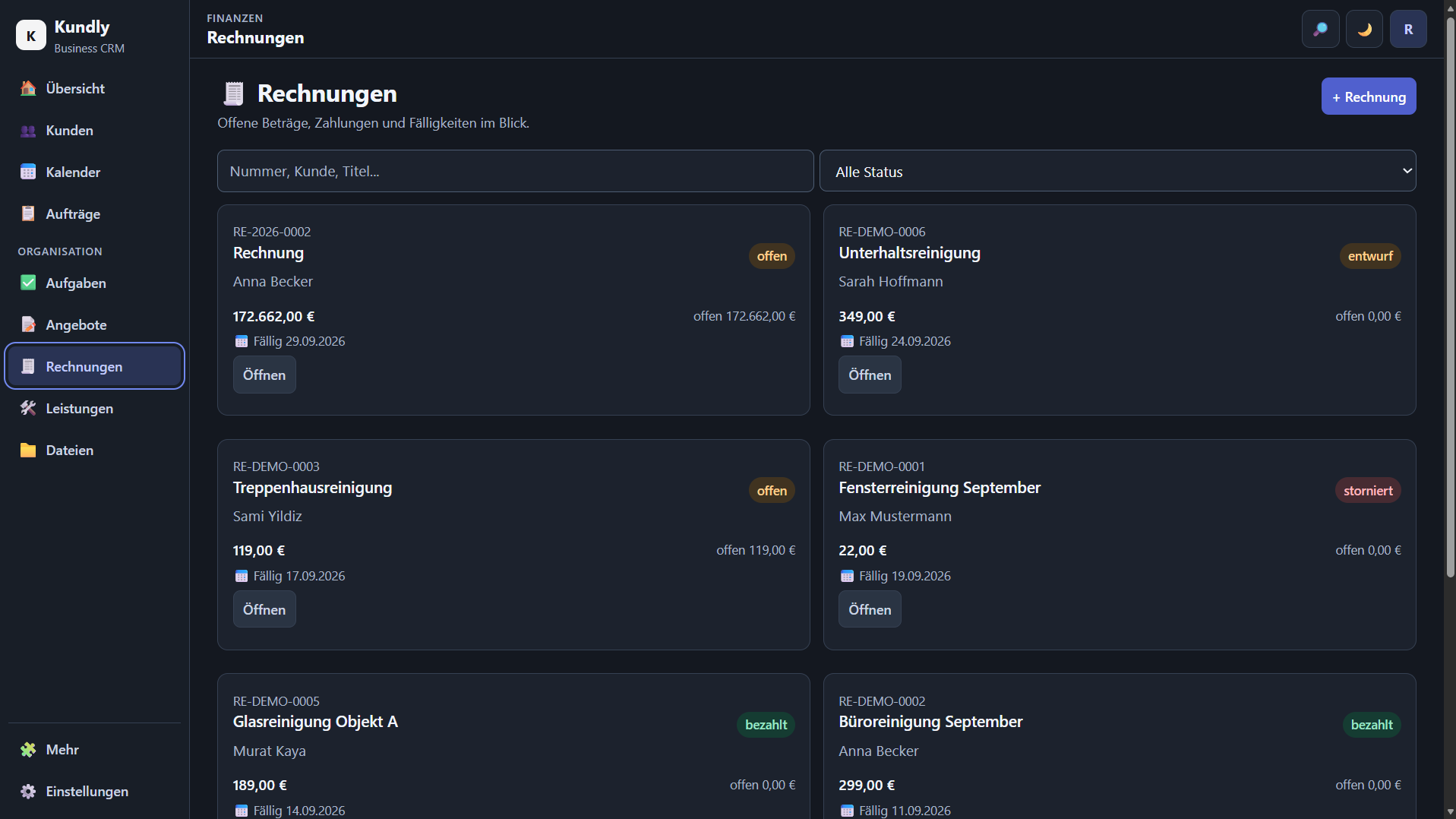1456x819 pixels.
Task: Open the R user avatar menu
Action: coord(1408,30)
